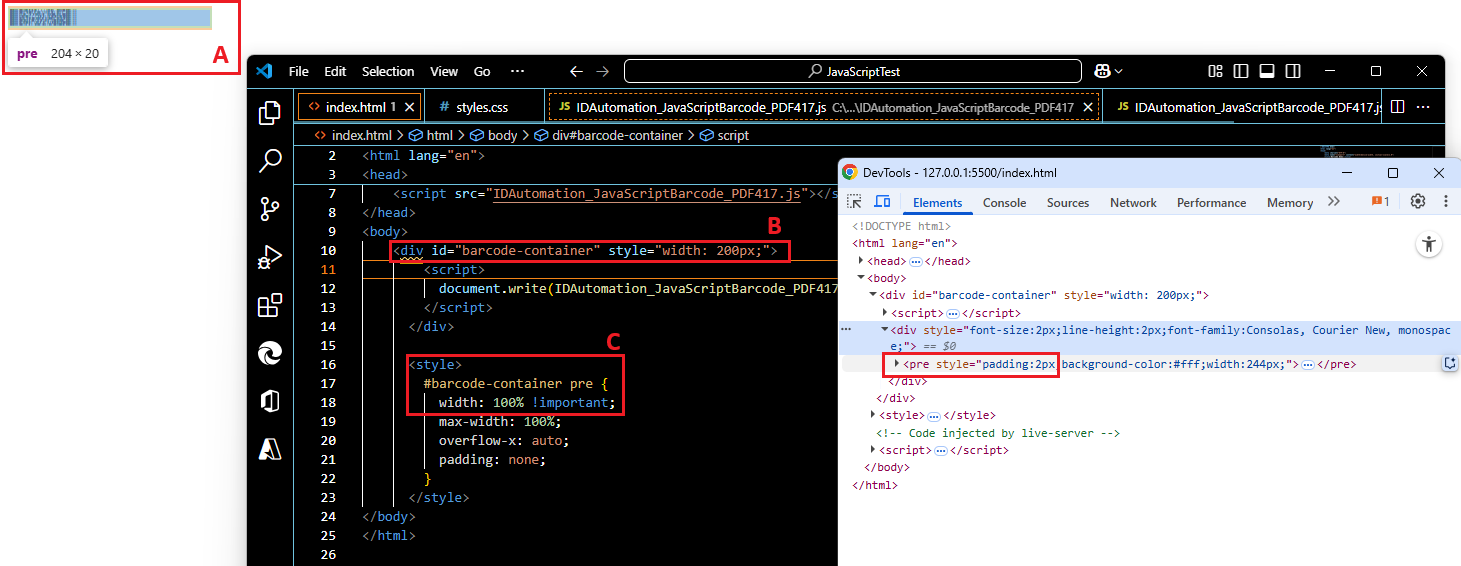Open the Edge browser tools icon in activity bar
The height and width of the screenshot is (566, 1461).
click(270, 353)
